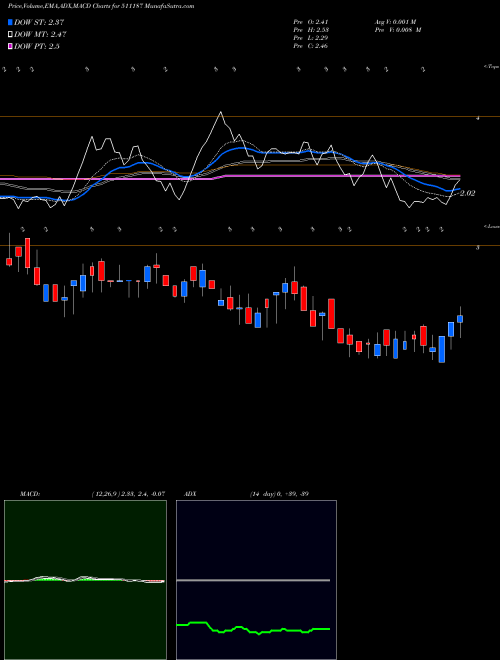Select the 'DOW ST: 2.37' legend label

(x=39, y=22)
